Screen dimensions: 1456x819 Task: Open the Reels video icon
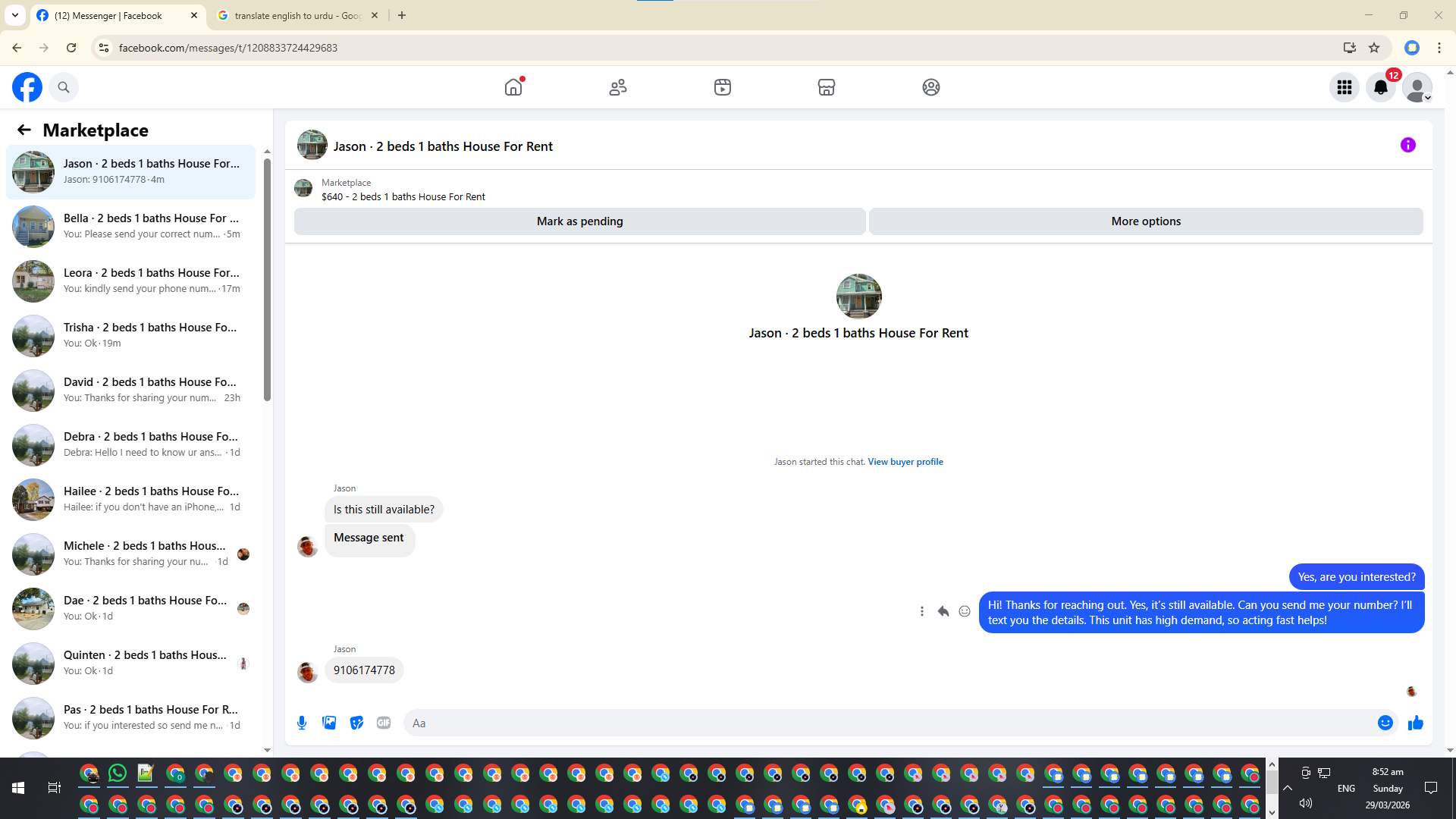[723, 87]
